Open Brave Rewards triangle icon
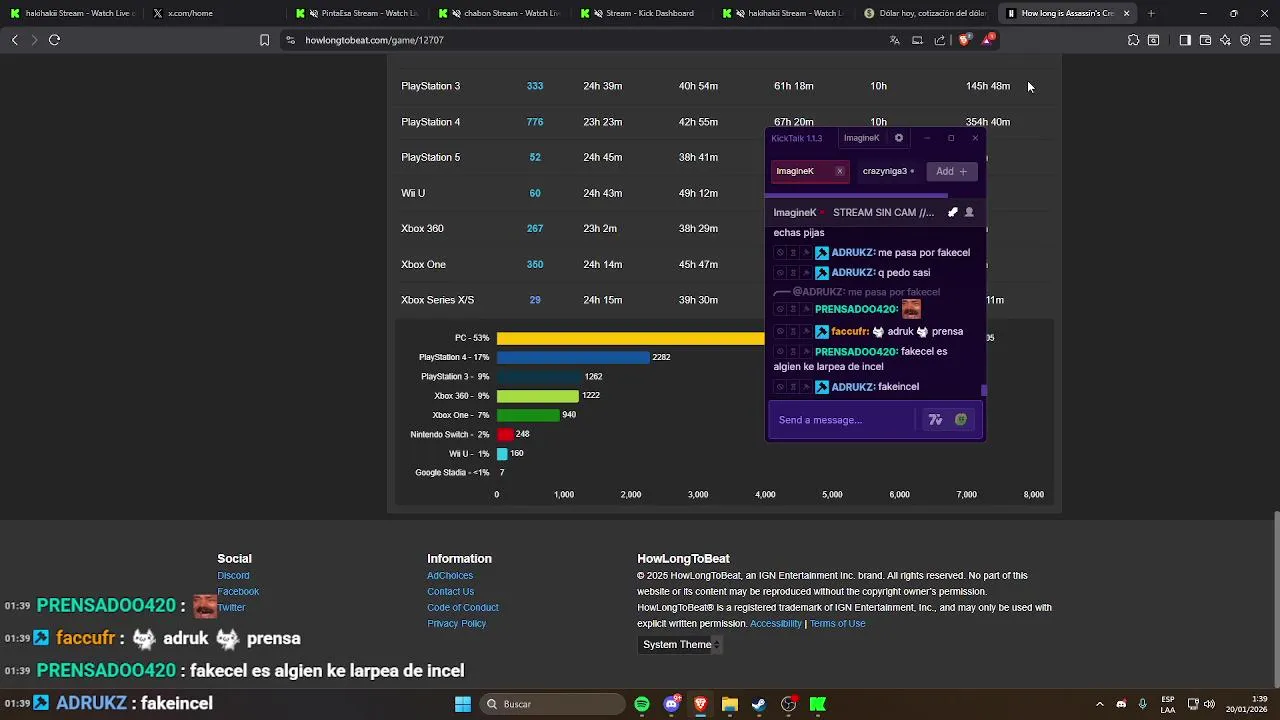The width and height of the screenshot is (1280, 720). pos(988,40)
